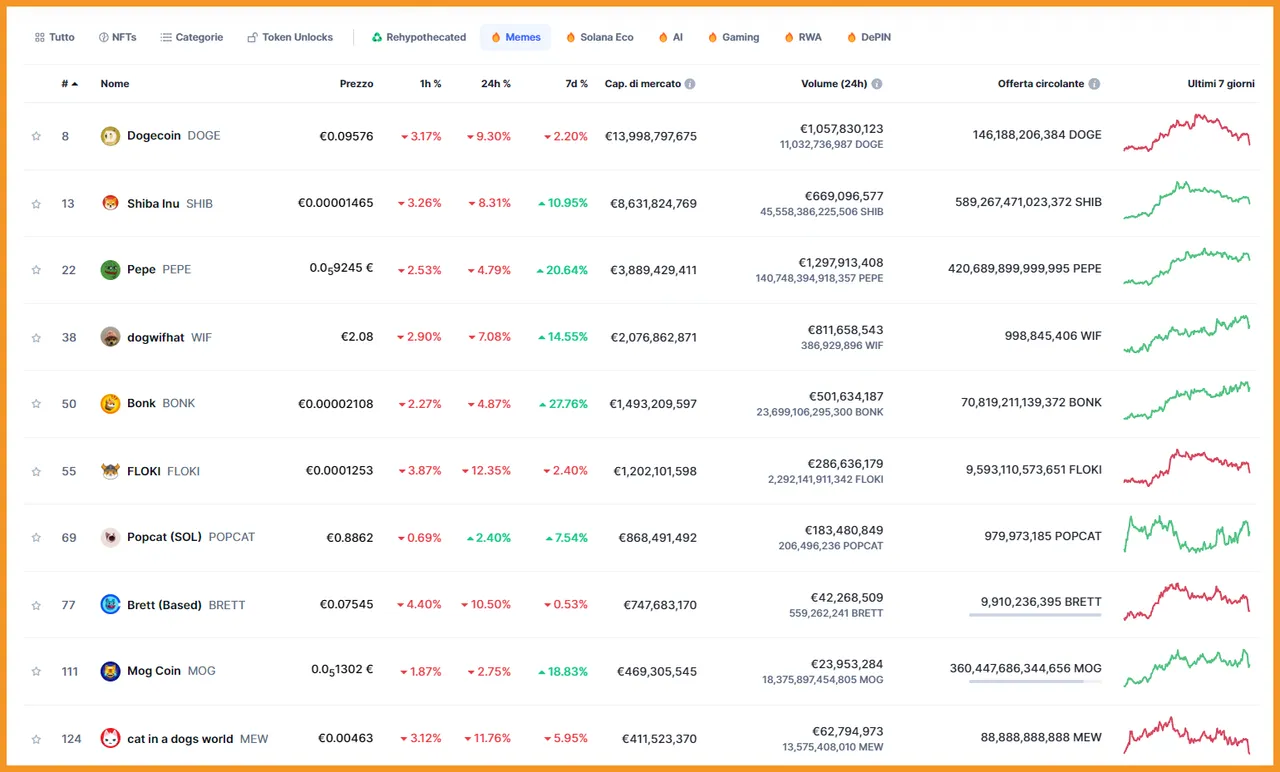1280x772 pixels.
Task: Sort by Offerta circolante header
Action: point(1041,84)
